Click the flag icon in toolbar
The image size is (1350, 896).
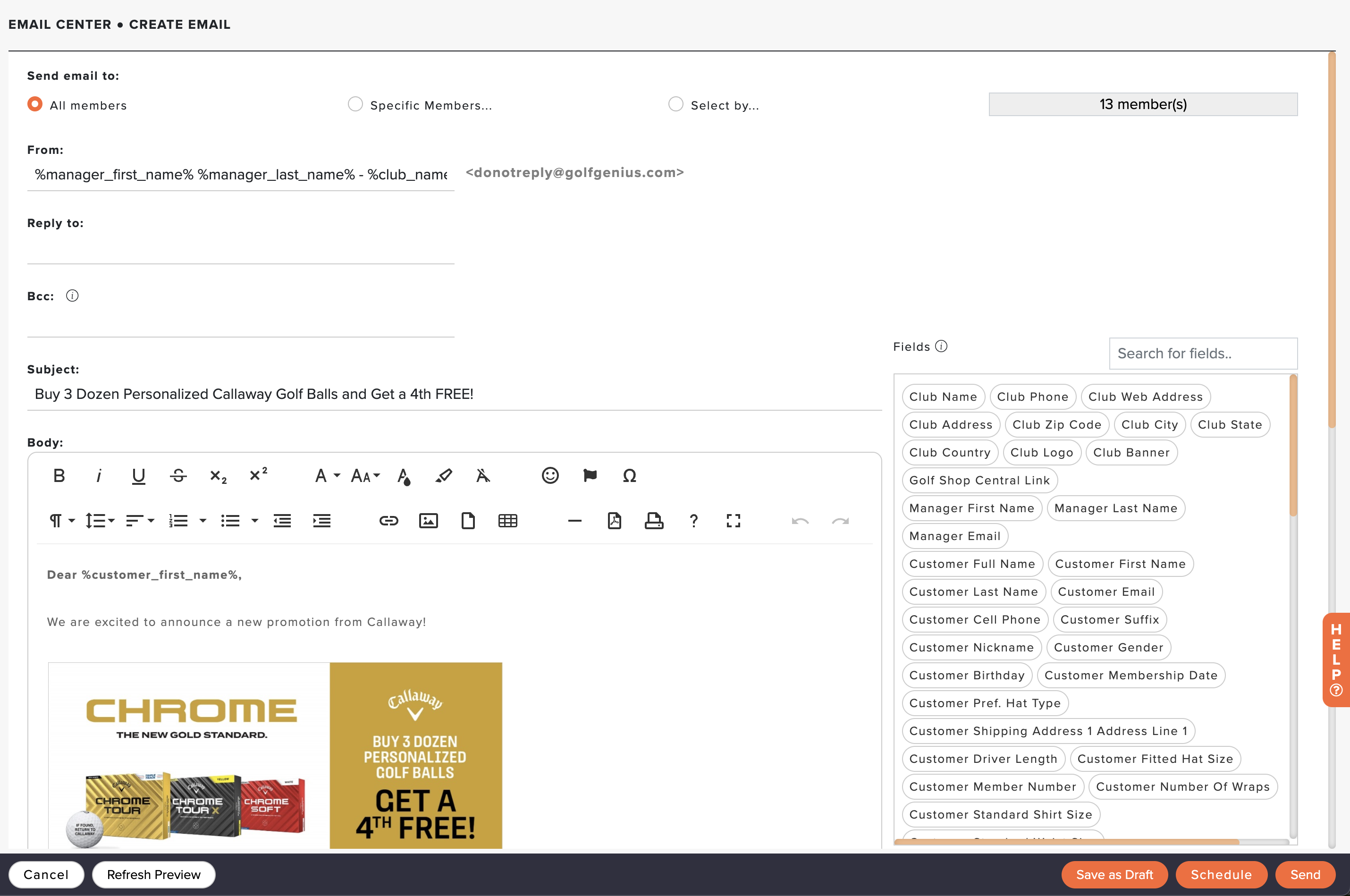590,475
